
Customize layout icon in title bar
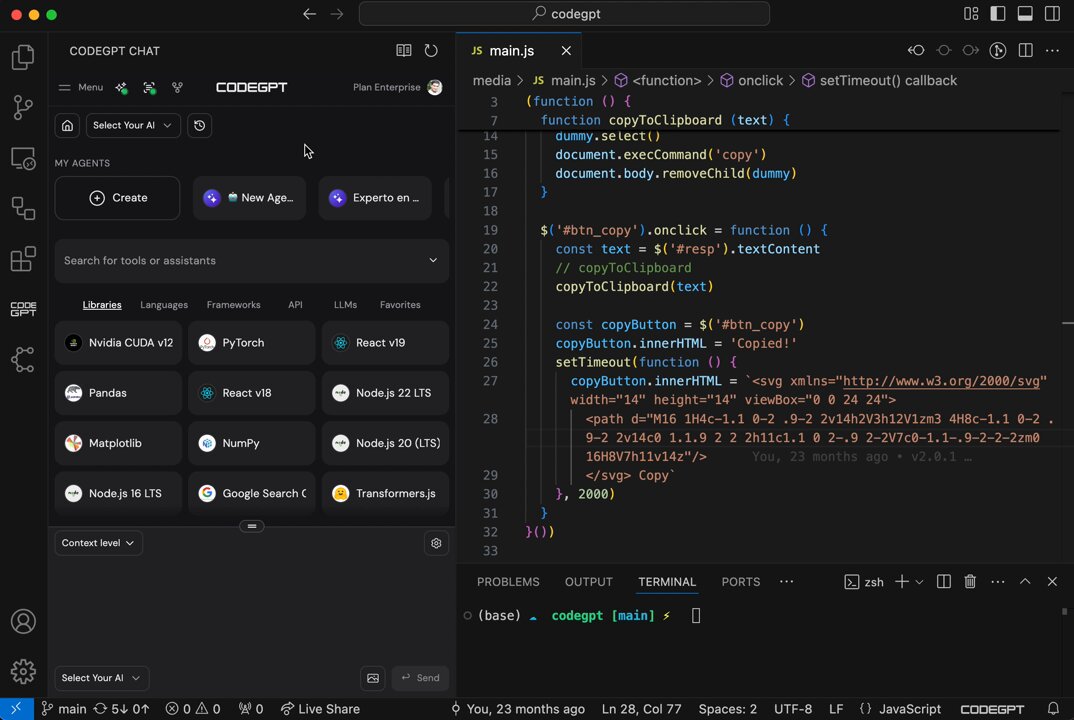971,14
